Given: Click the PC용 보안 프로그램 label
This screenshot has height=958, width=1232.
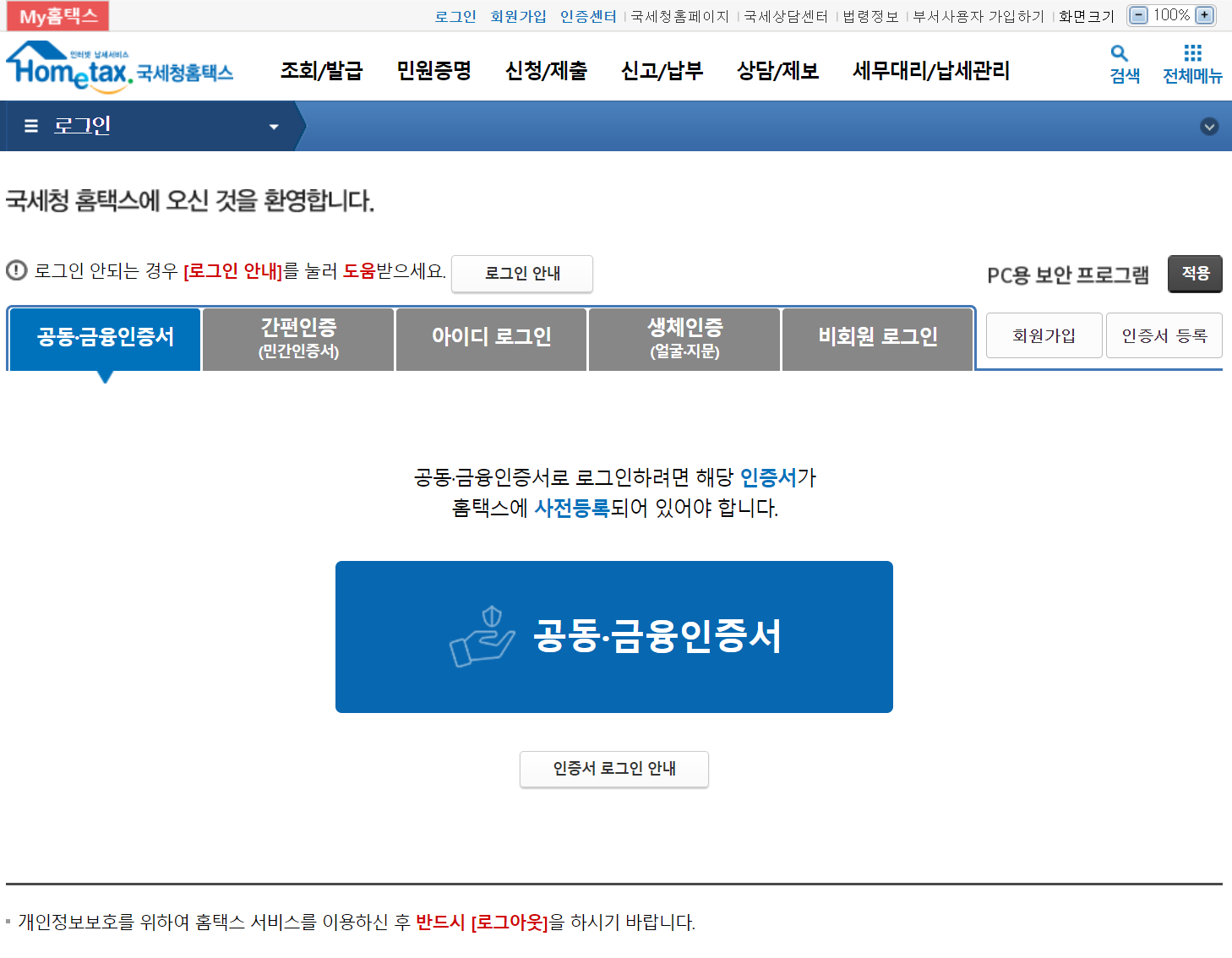Looking at the screenshot, I should coord(1068,275).
